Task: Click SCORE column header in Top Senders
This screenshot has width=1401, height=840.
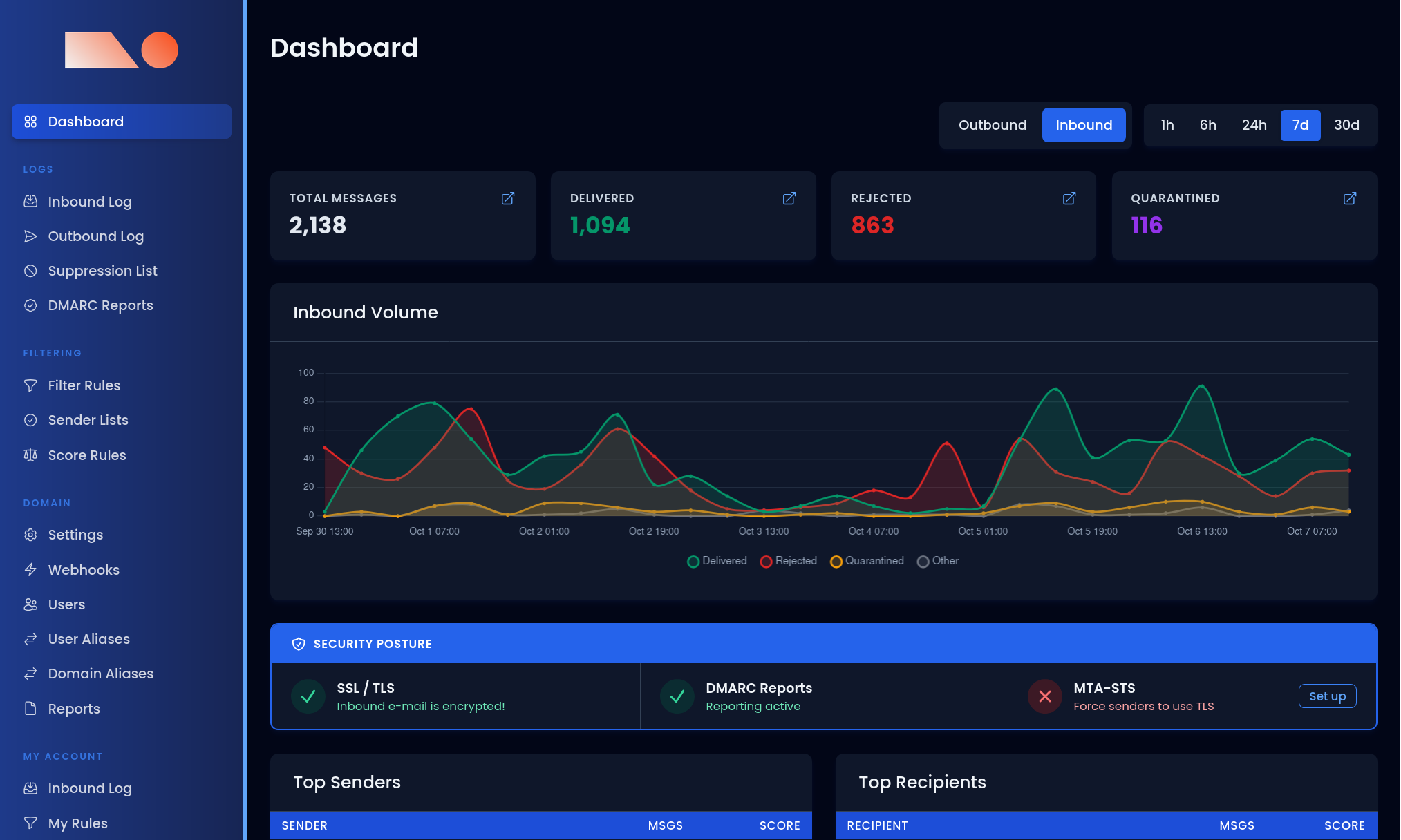Action: pyautogui.click(x=780, y=825)
